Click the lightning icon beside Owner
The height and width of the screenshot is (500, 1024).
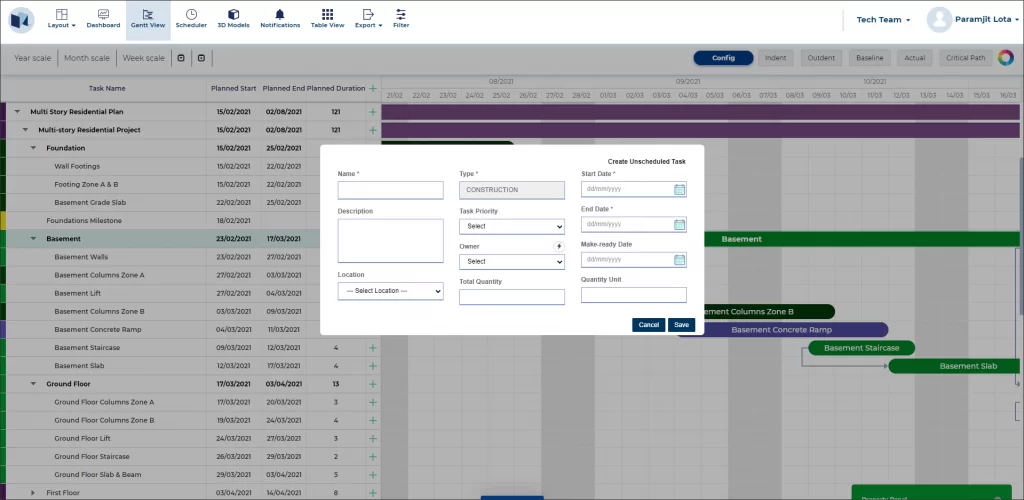(559, 246)
